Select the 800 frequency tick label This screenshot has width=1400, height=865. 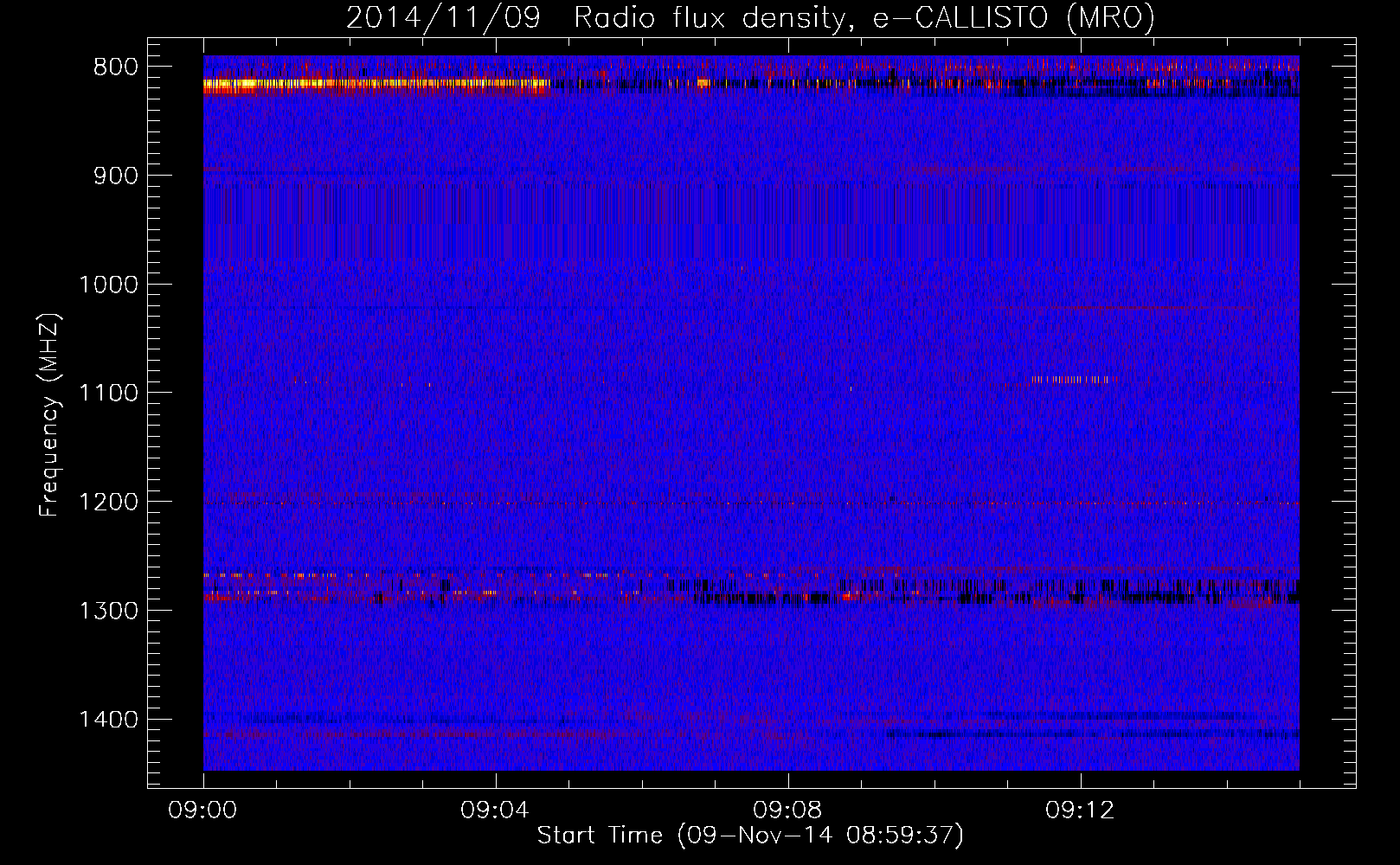pyautogui.click(x=117, y=67)
